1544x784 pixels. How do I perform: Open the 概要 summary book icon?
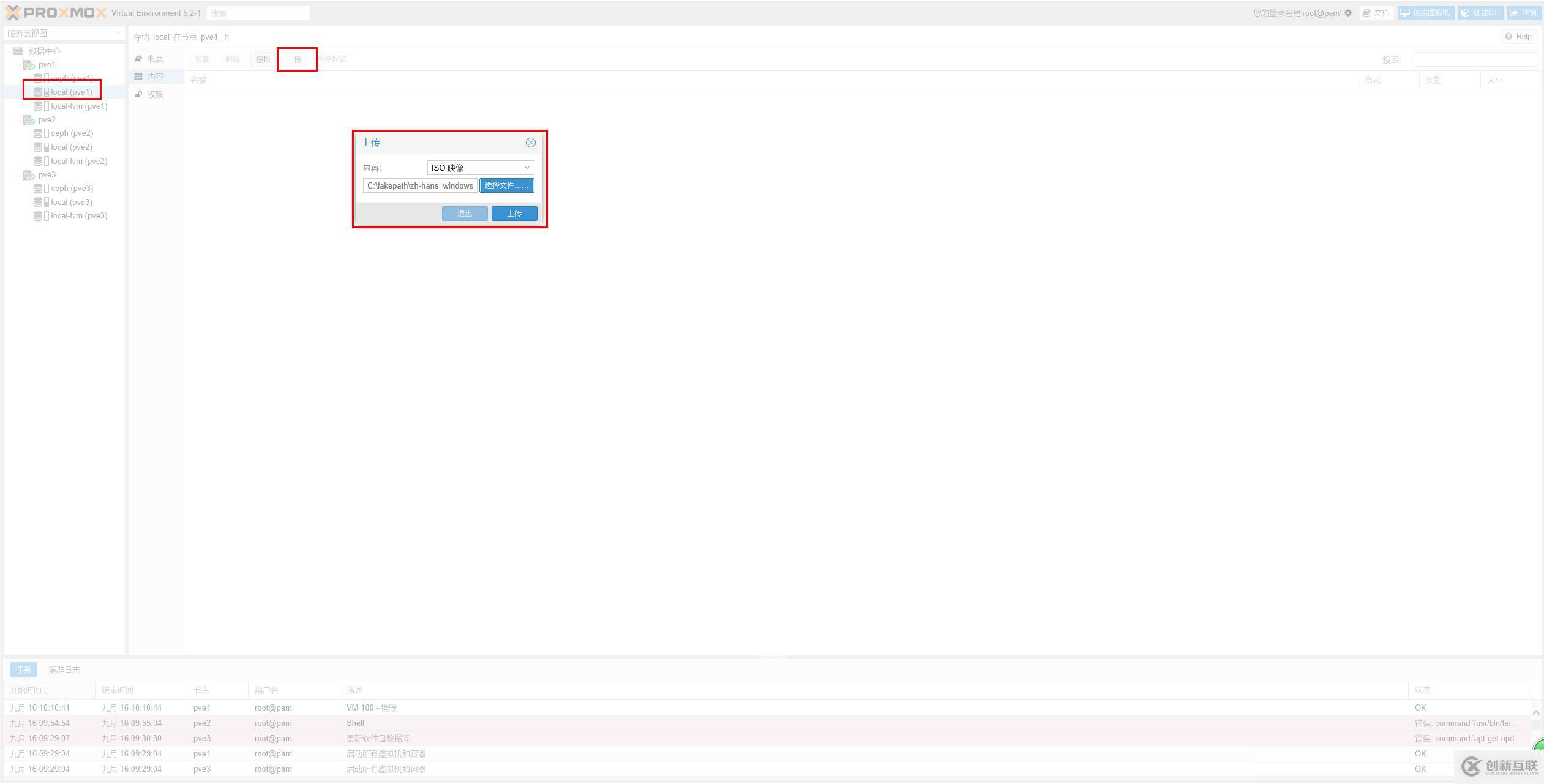pos(139,59)
